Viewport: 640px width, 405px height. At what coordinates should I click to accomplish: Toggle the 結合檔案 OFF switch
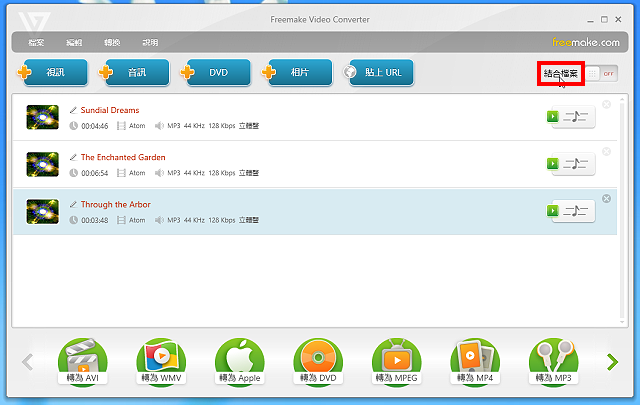pos(602,74)
